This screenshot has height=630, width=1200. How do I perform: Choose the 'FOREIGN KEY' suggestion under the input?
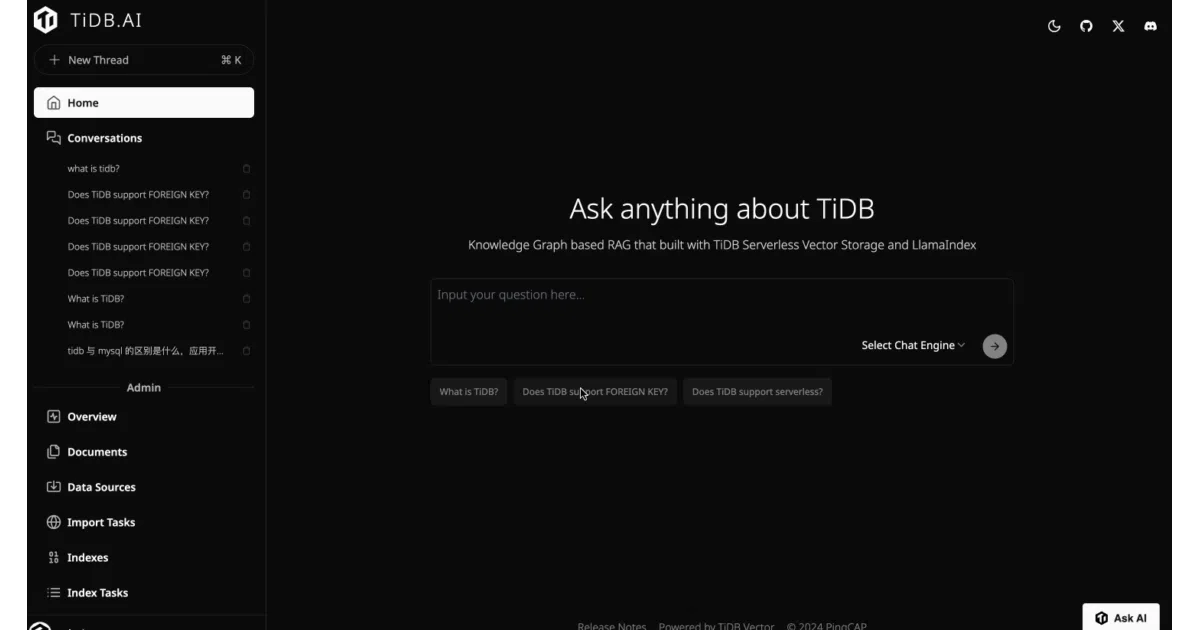(595, 392)
